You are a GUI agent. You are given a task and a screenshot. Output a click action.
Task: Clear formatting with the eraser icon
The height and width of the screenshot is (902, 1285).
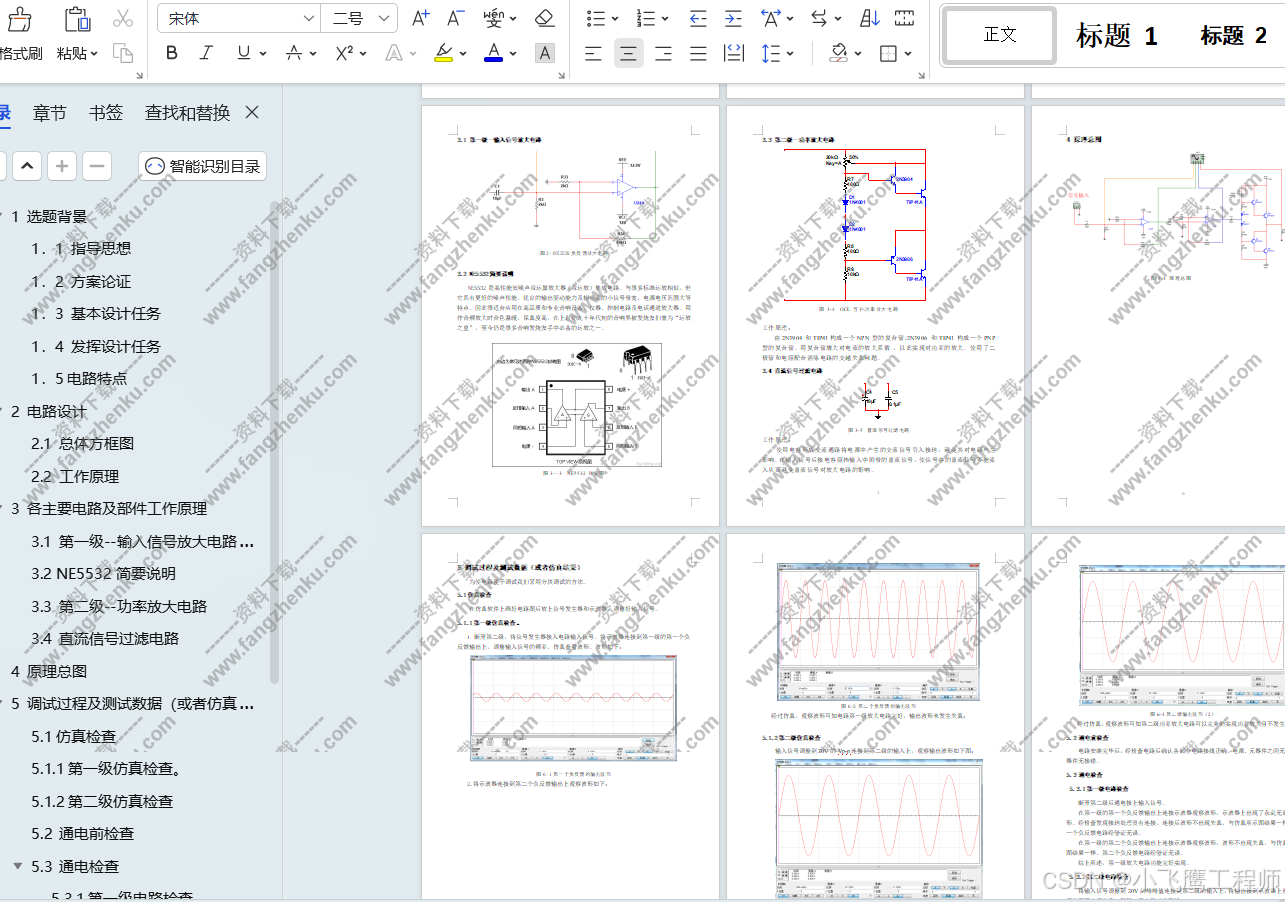[x=544, y=18]
